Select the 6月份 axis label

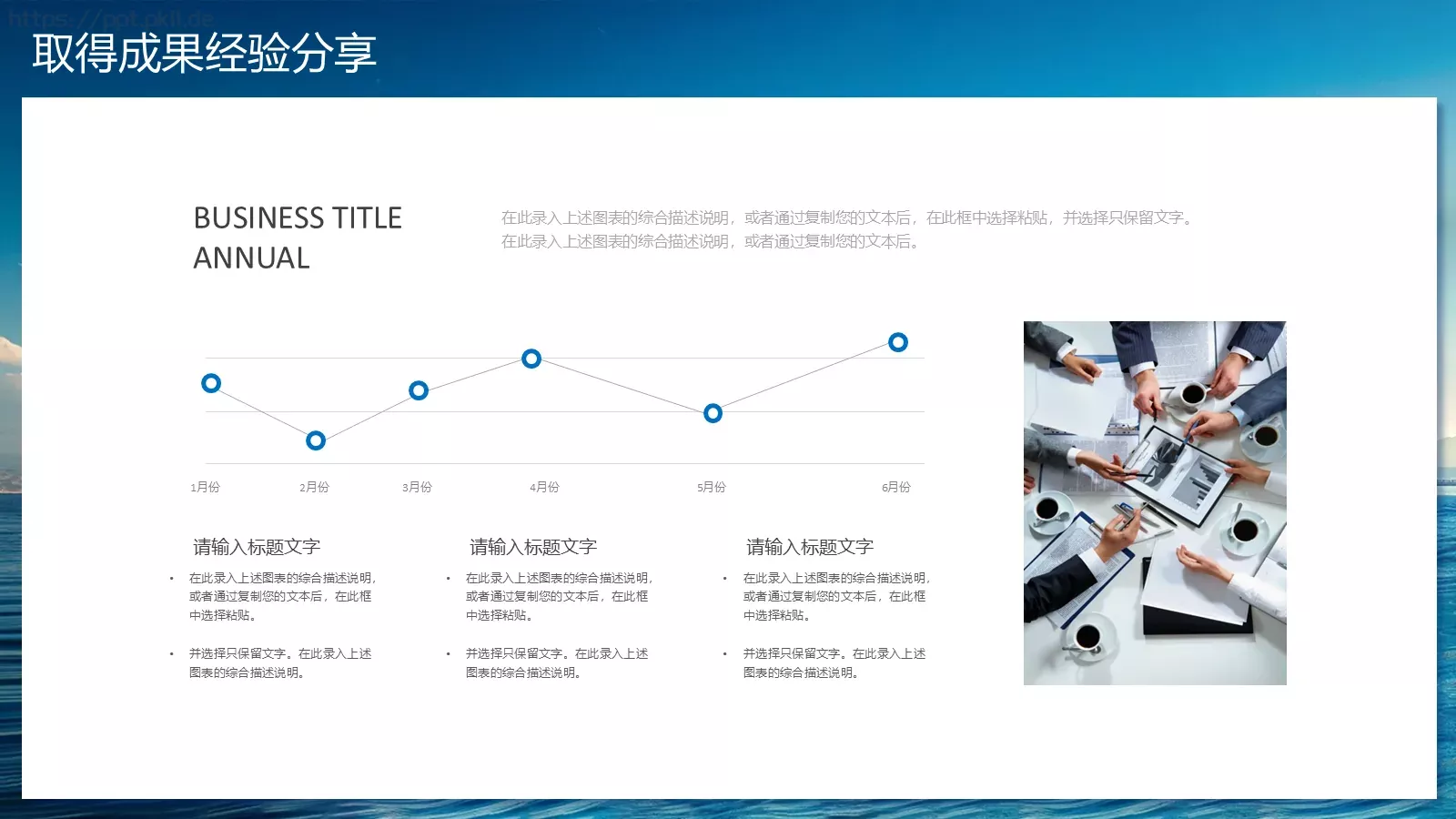coord(896,487)
